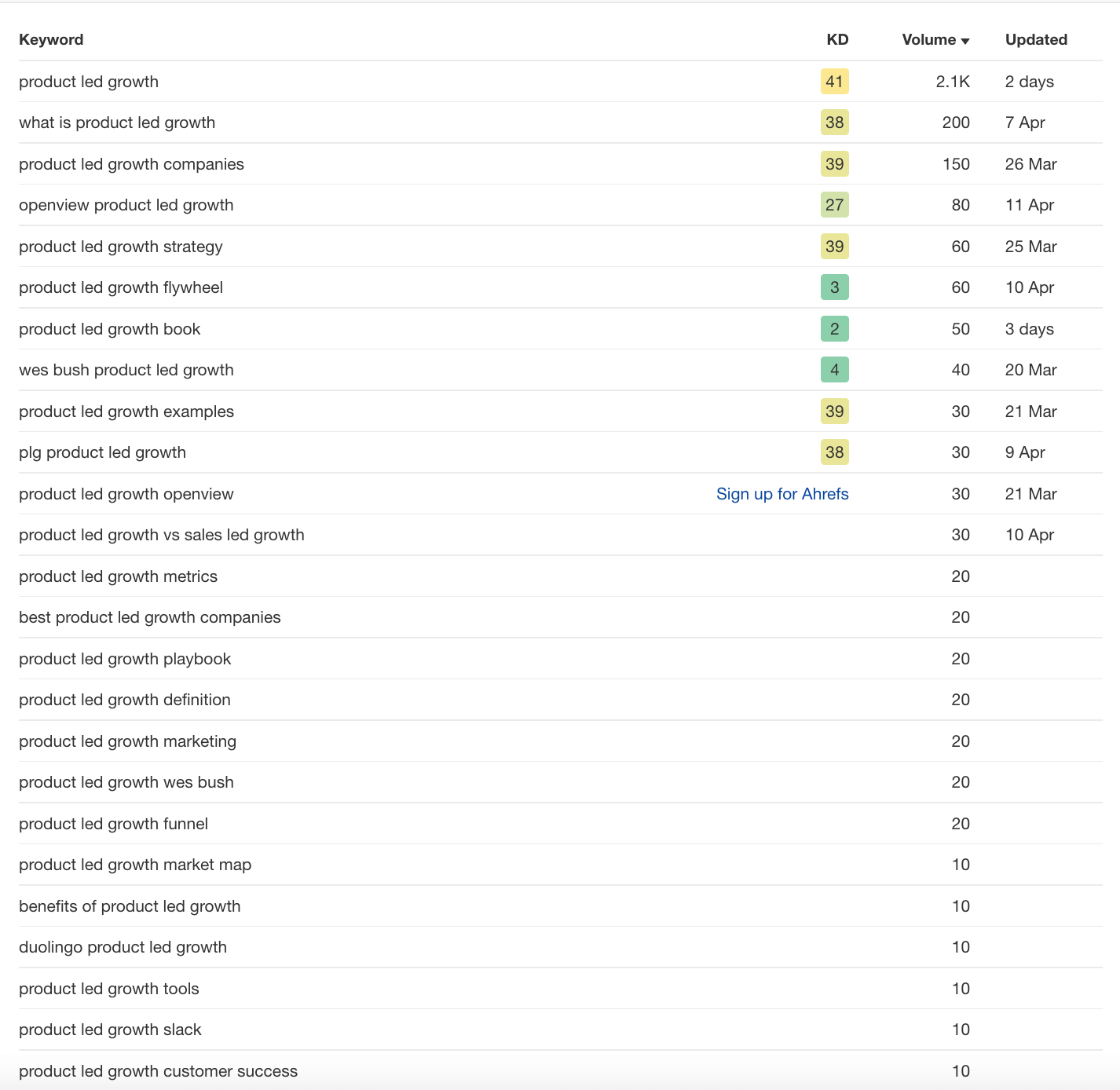Click KD badge 39 in examples row
The width and height of the screenshot is (1120, 1090).
point(835,411)
